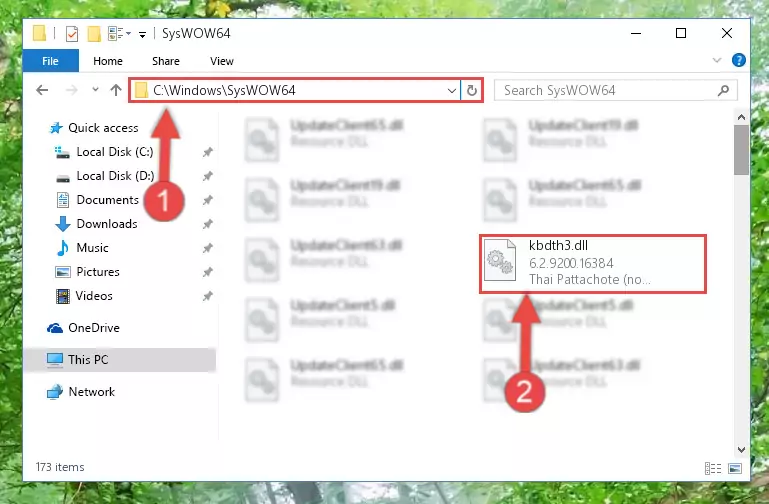The height and width of the screenshot is (504, 769).
Task: Switch to large thumbnails view in status bar
Action: coord(735,469)
